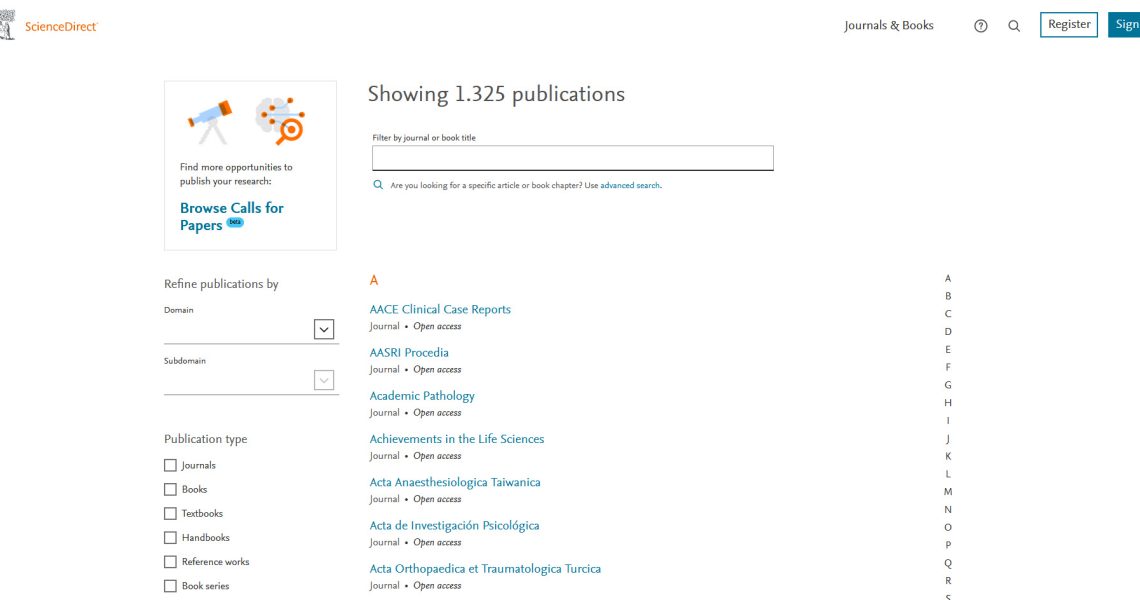Click the filter by journal title field
This screenshot has width=1140, height=600.
click(572, 158)
